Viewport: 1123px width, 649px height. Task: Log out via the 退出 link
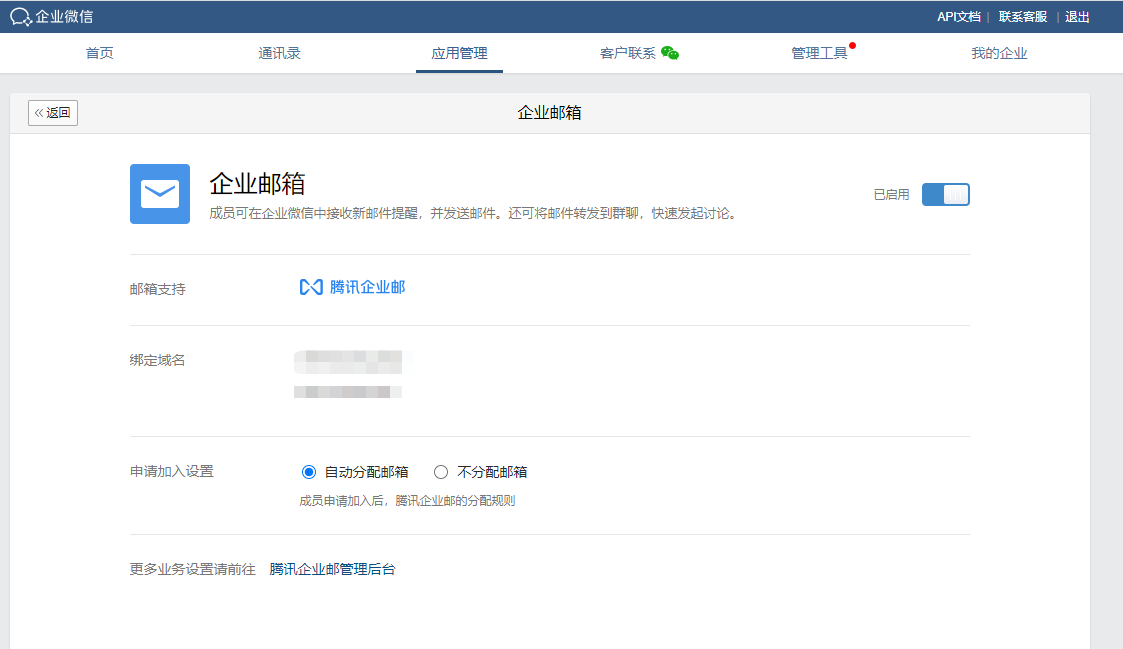click(x=1077, y=17)
